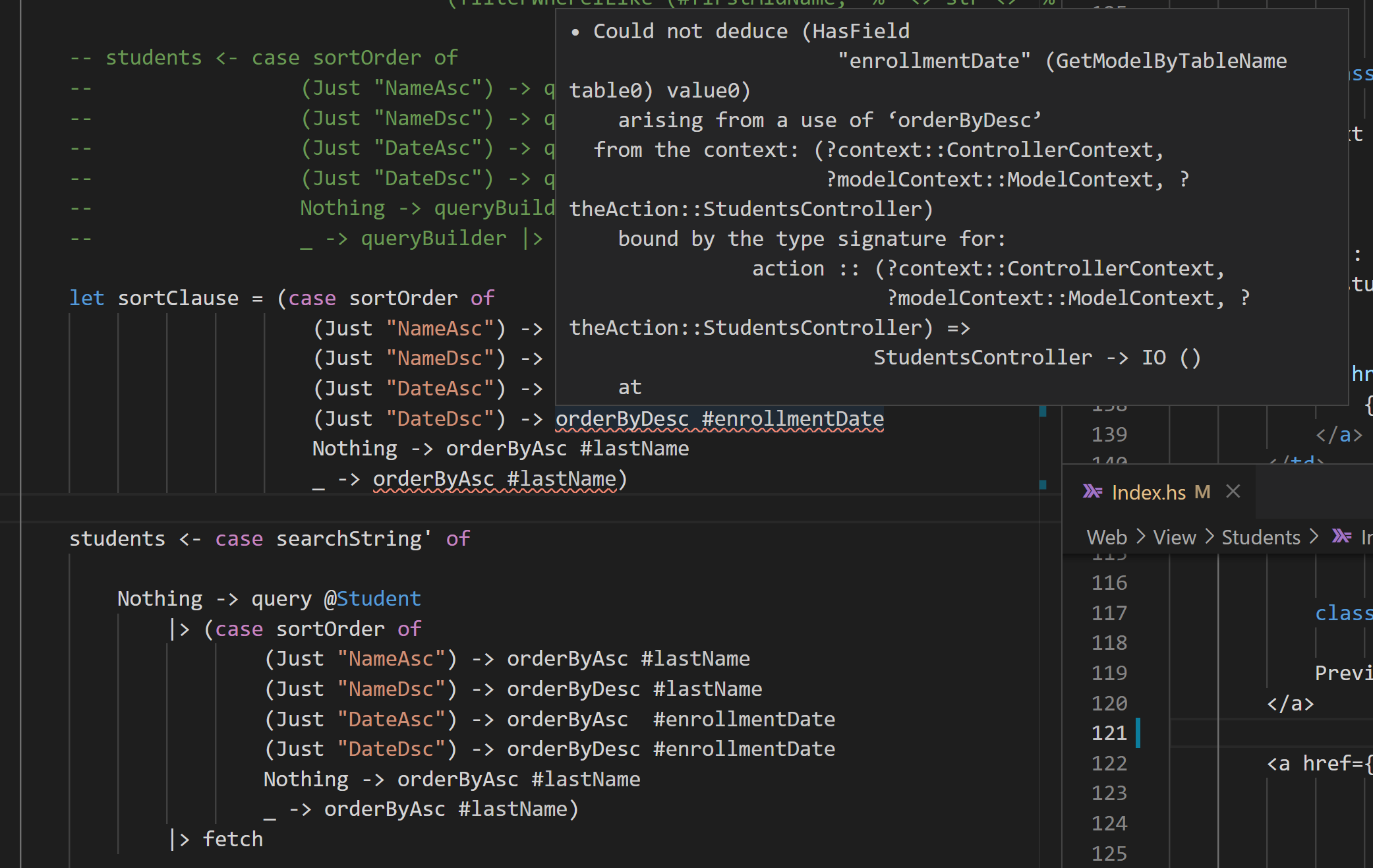Click the commented '-- students <- case sortOrder of' line
The image size is (1373, 868).
pos(264,57)
